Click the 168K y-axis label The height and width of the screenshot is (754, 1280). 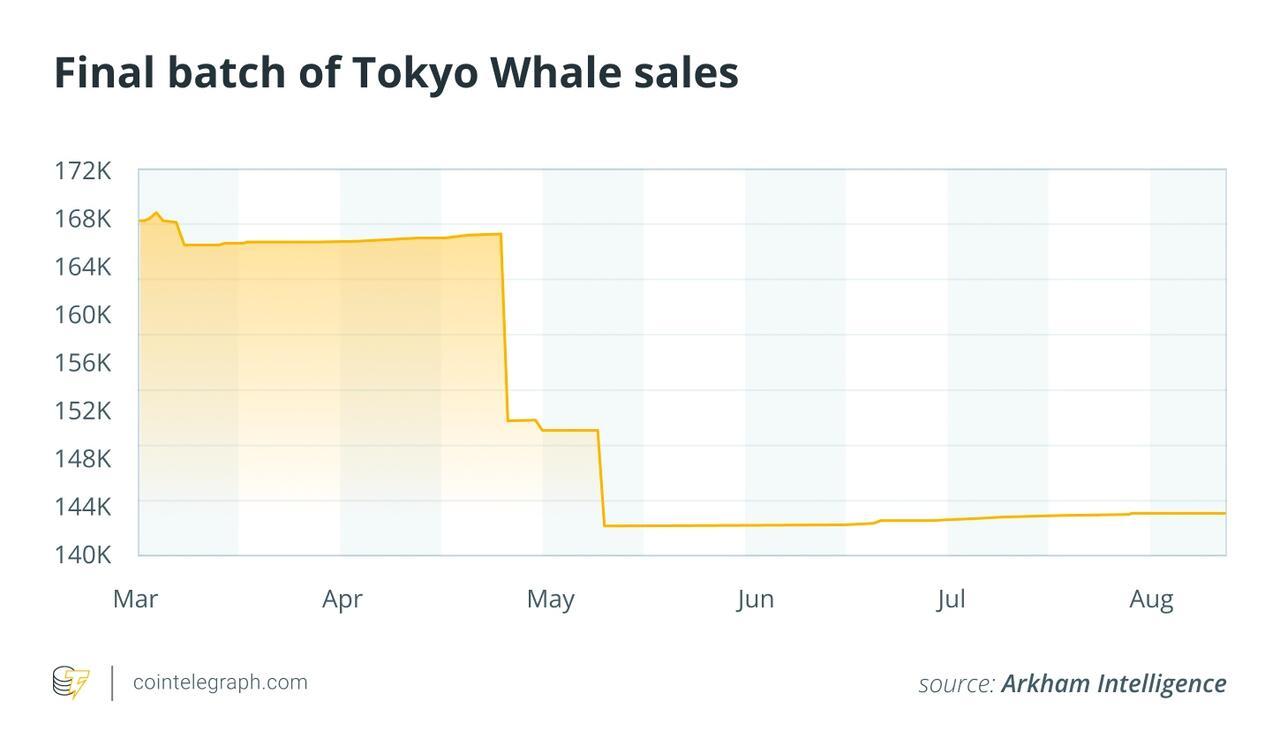point(82,219)
